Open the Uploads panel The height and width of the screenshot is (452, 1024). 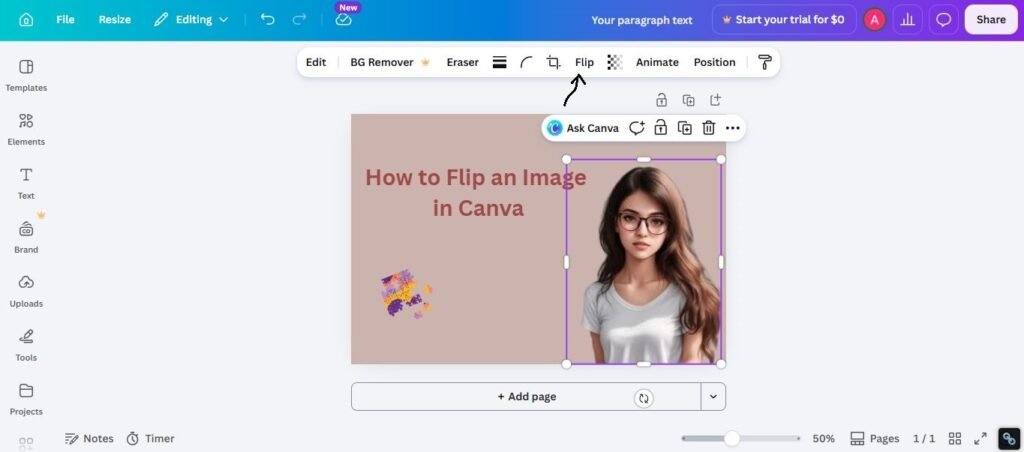[26, 291]
